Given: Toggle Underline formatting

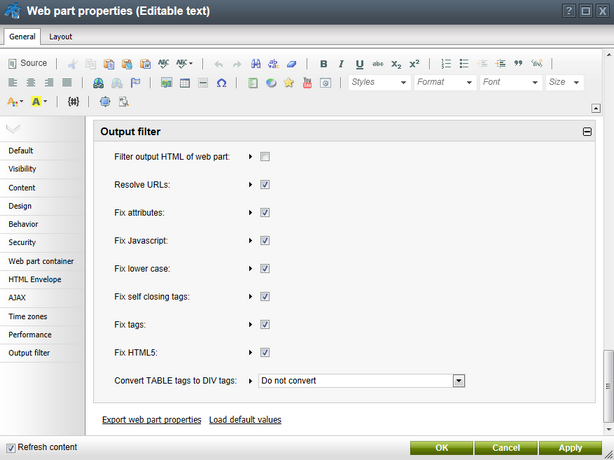Looking at the screenshot, I should click(x=359, y=63).
